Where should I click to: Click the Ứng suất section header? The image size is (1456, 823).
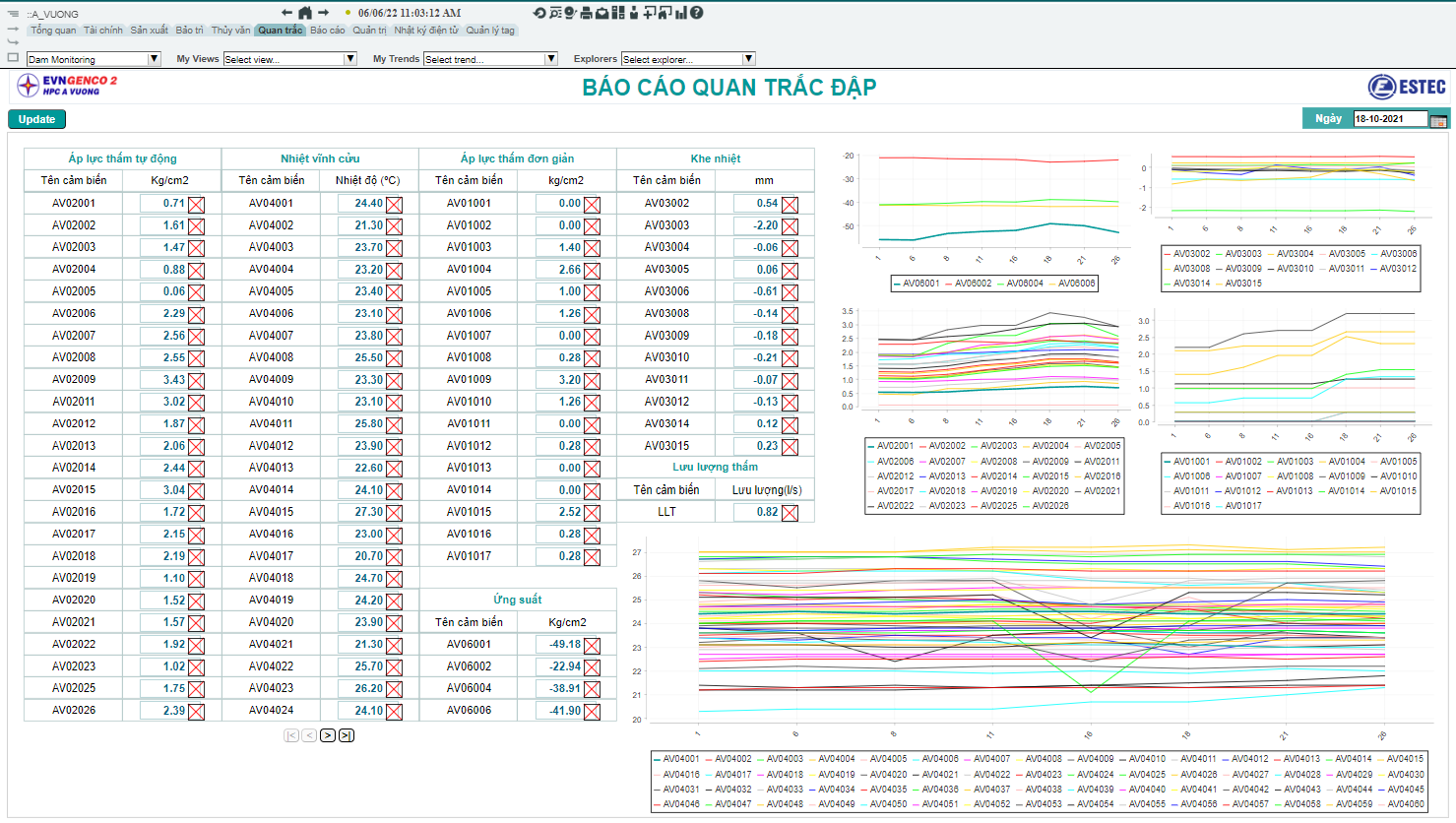click(x=518, y=600)
